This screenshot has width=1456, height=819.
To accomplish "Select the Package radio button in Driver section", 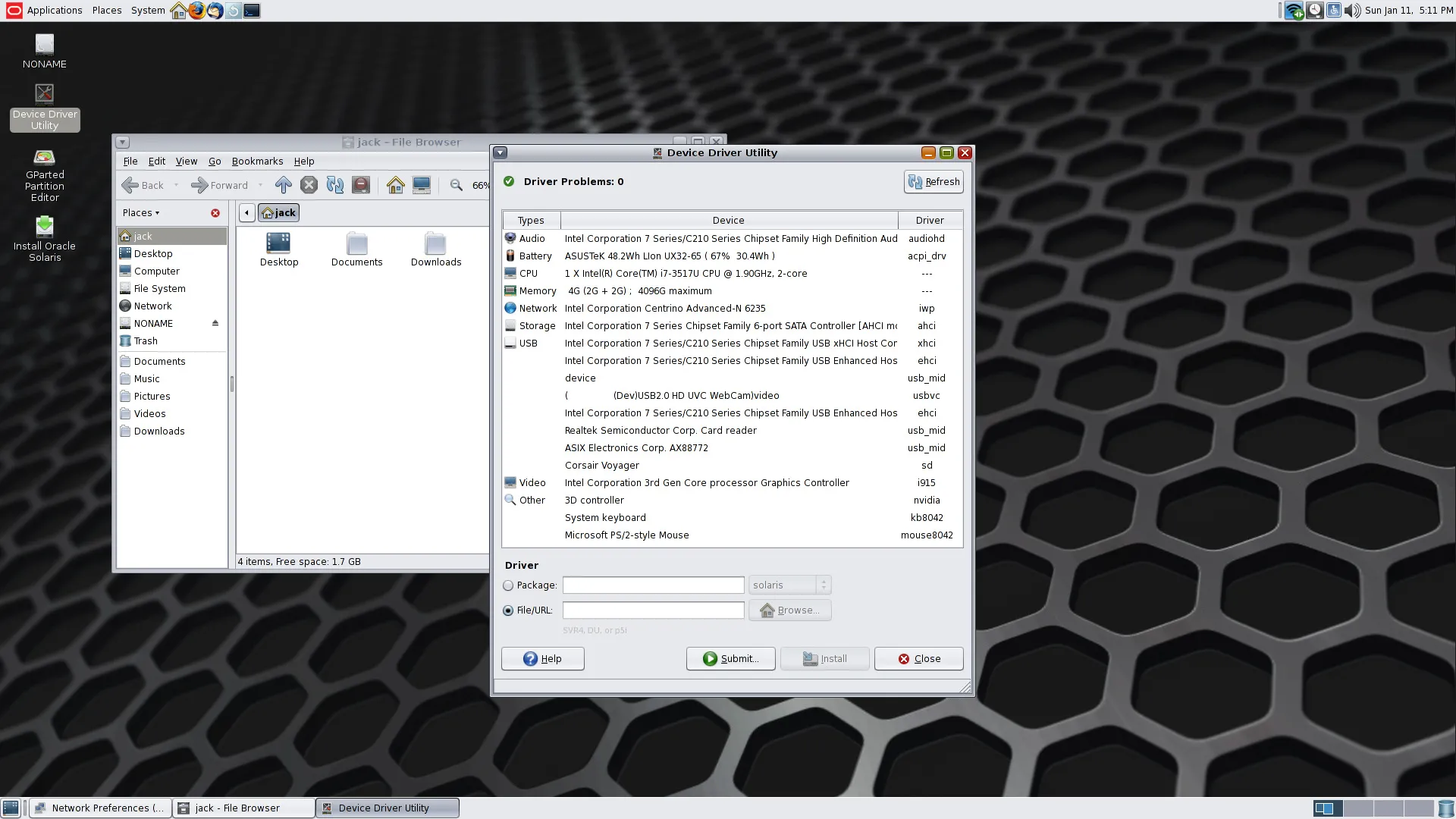I will [508, 585].
